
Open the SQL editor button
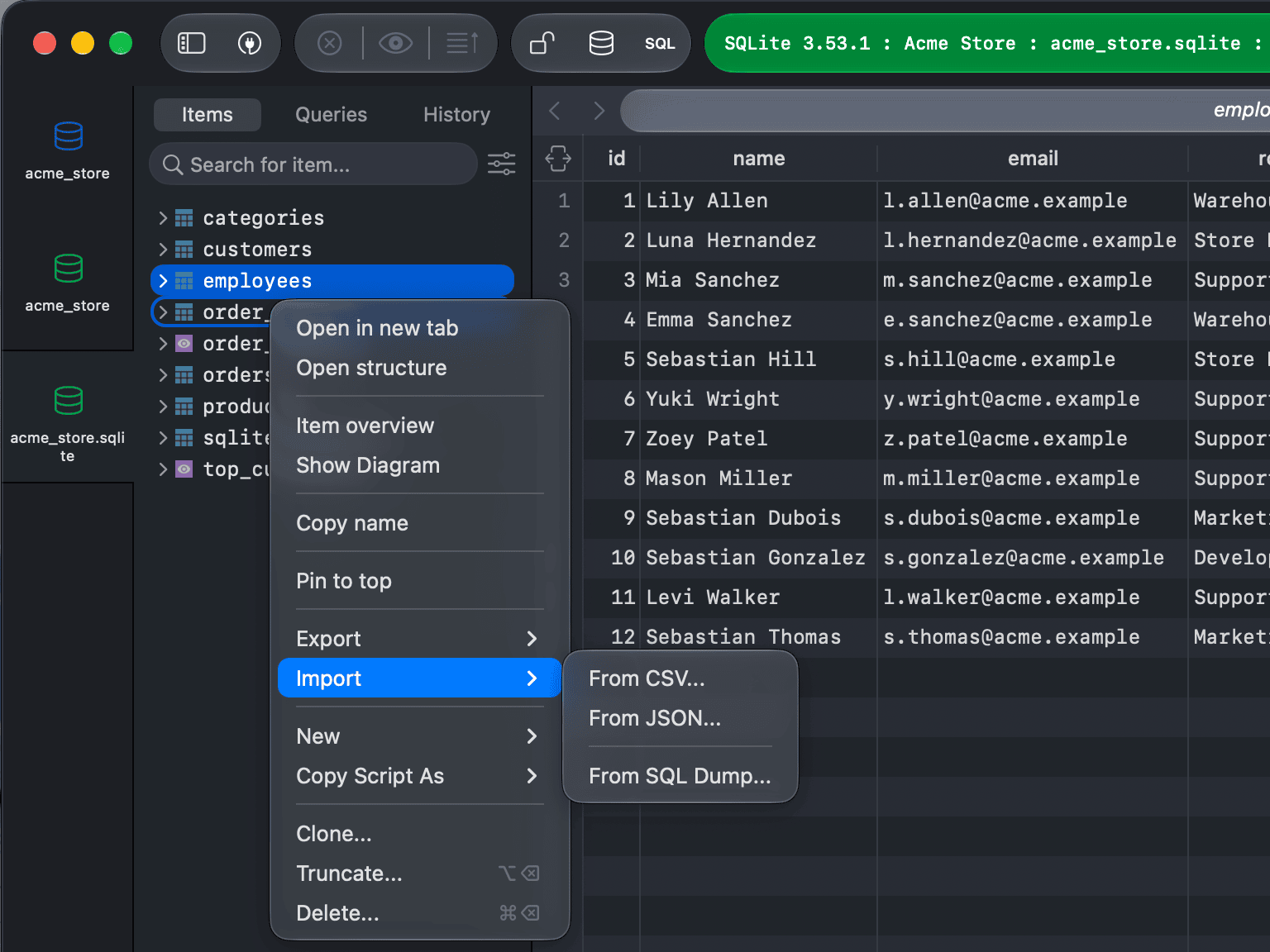tap(660, 44)
